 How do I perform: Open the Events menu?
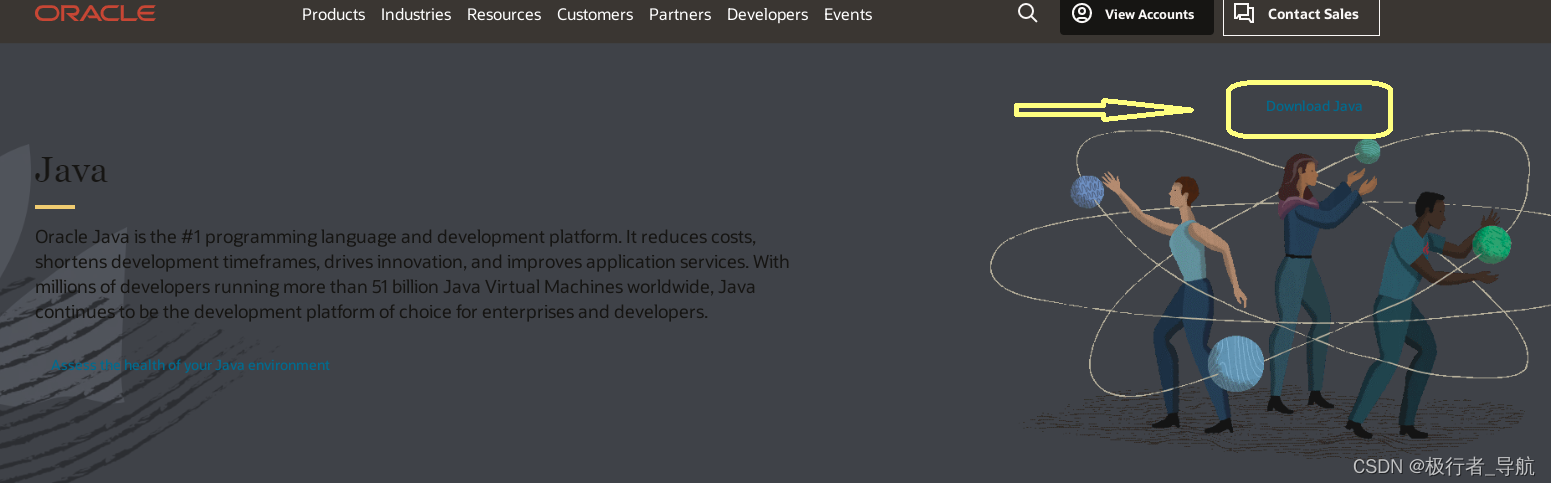[848, 14]
